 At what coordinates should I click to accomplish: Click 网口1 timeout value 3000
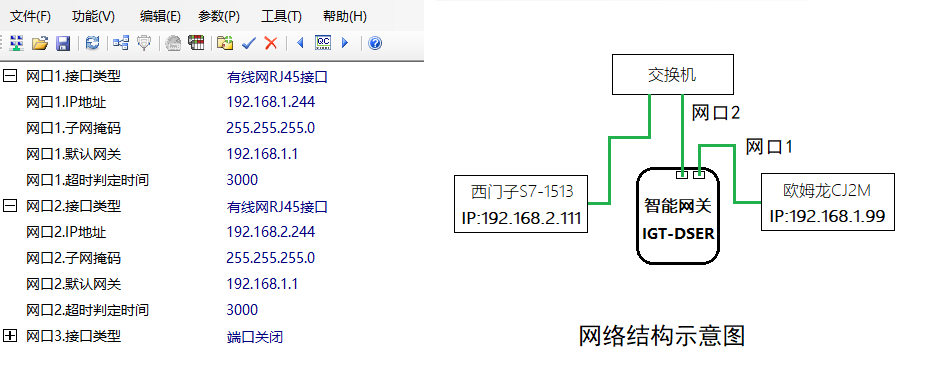tap(242, 180)
